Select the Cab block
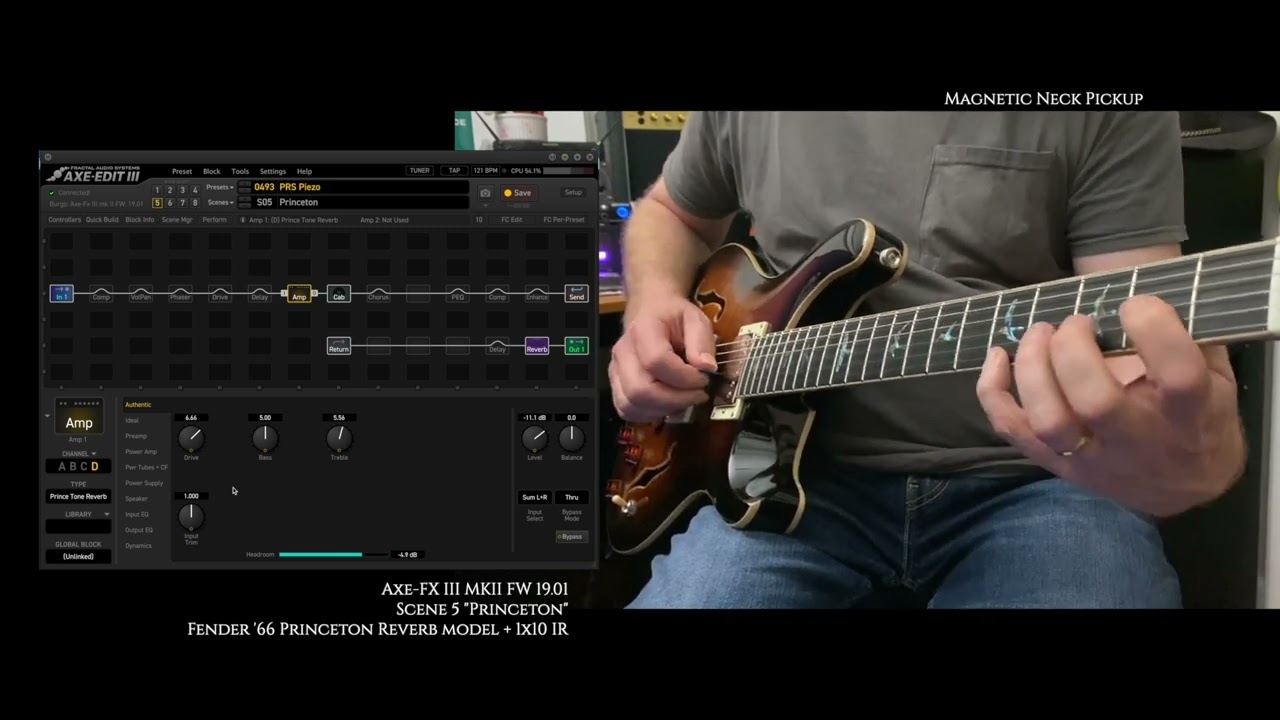Viewport: 1280px width, 720px height. click(339, 294)
